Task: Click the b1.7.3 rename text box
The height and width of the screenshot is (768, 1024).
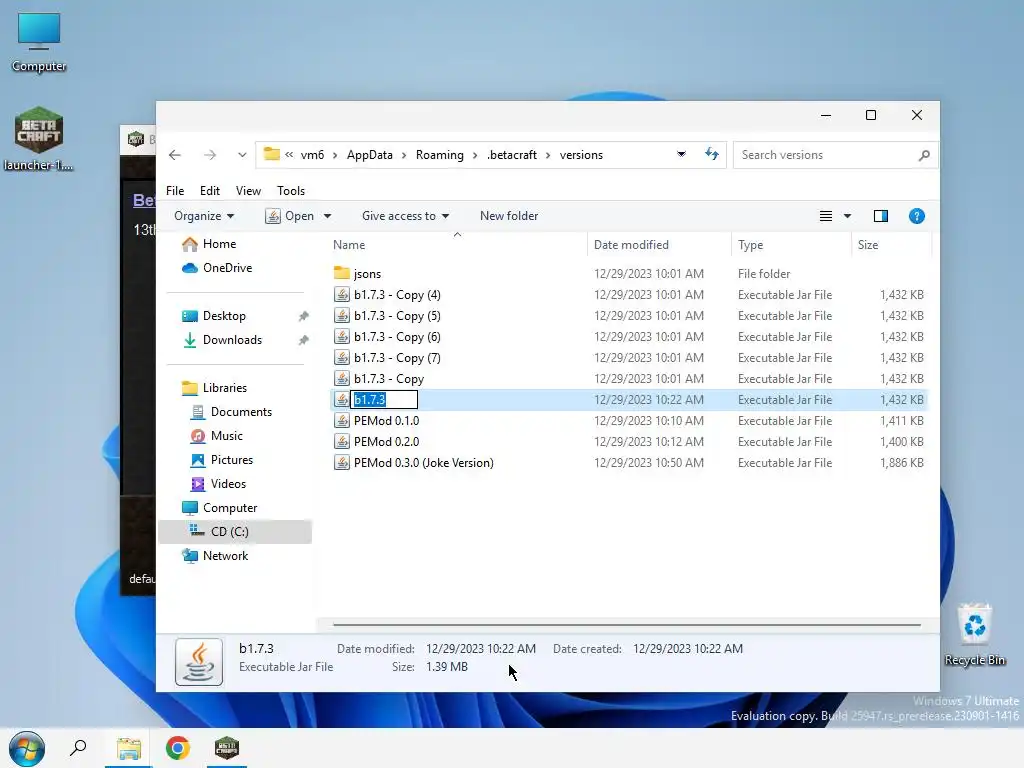Action: 384,400
